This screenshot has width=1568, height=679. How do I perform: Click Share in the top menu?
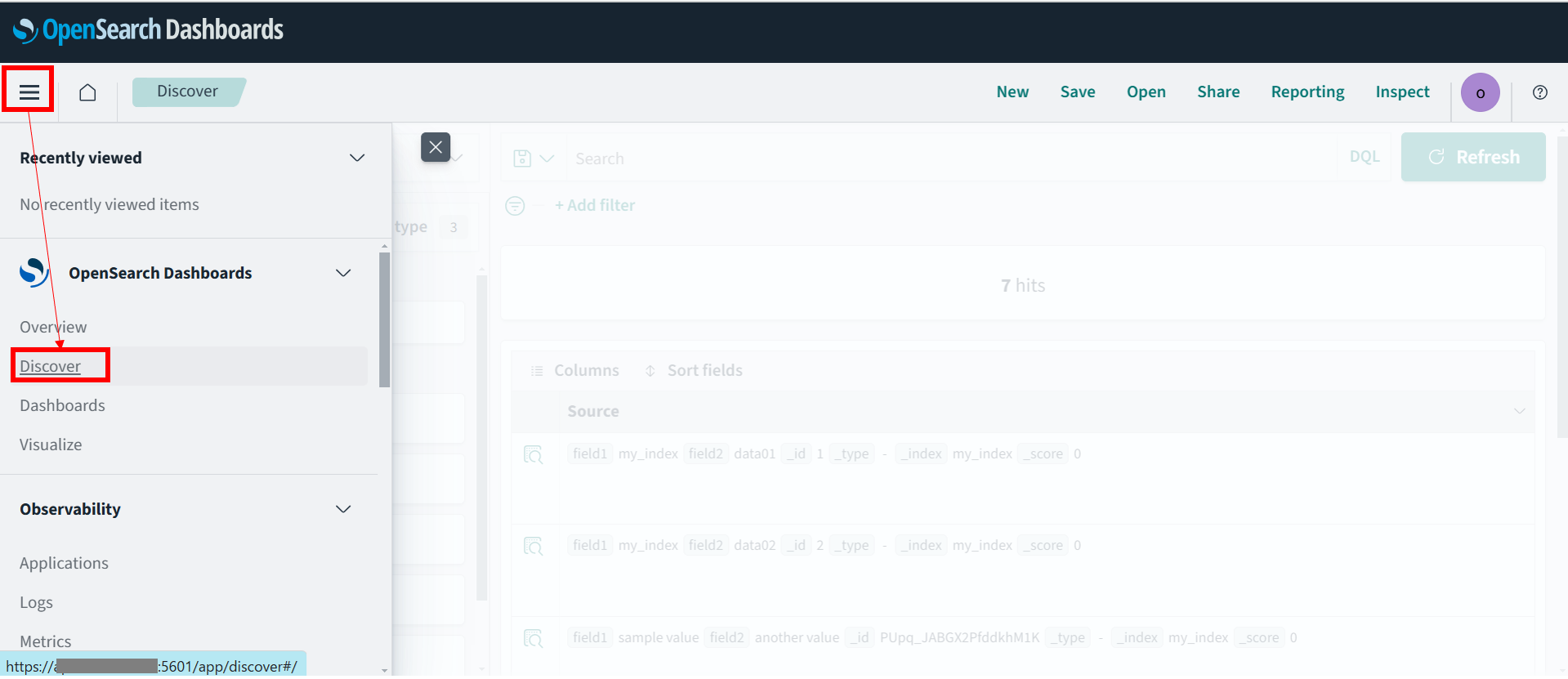pyautogui.click(x=1218, y=92)
